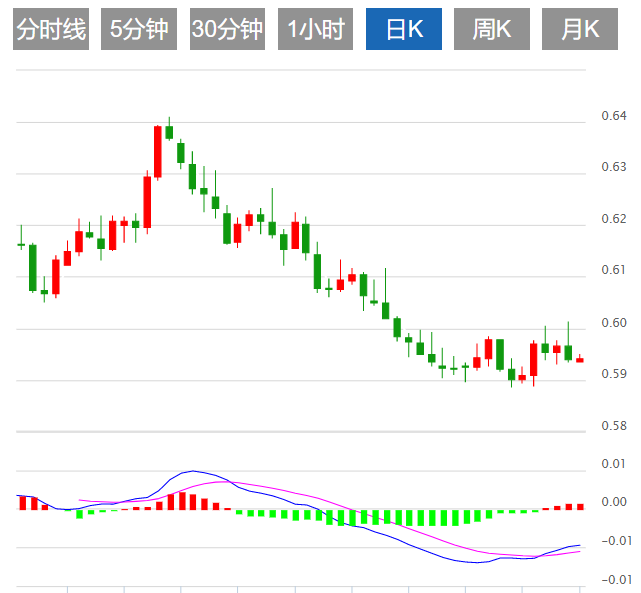This screenshot has width=641, height=593.
Task: Click the 0.01 MACD axis label
Action: (x=614, y=464)
